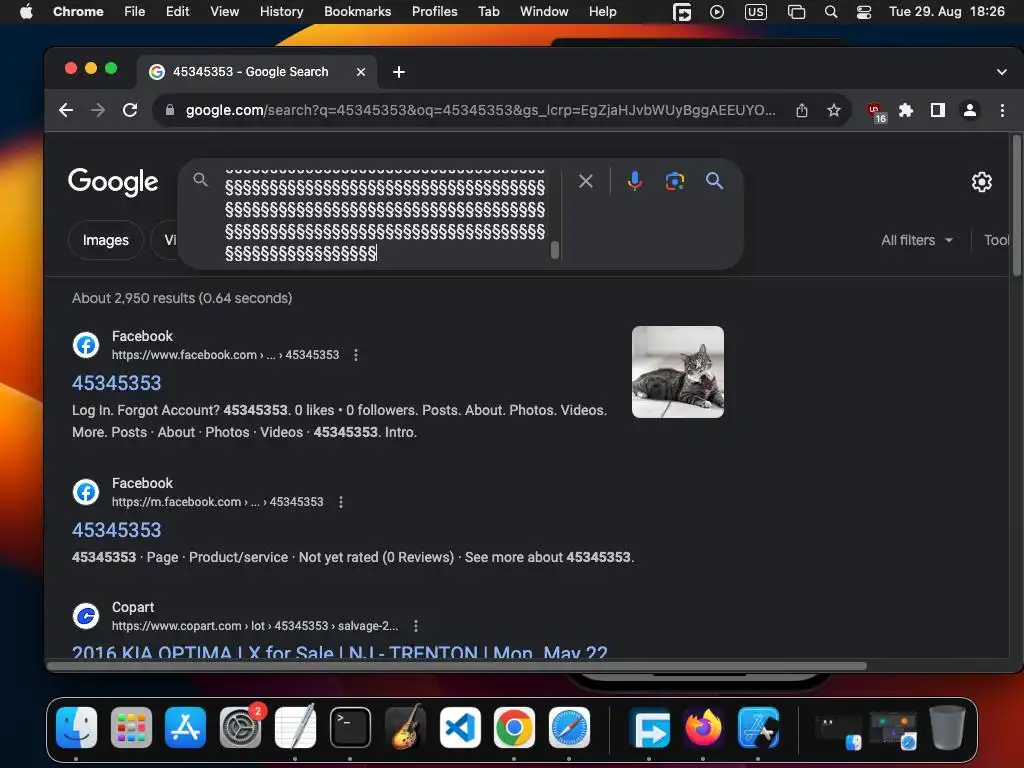Image resolution: width=1024 pixels, height=768 pixels.
Task: Start voice search with the microphone icon
Action: (634, 181)
